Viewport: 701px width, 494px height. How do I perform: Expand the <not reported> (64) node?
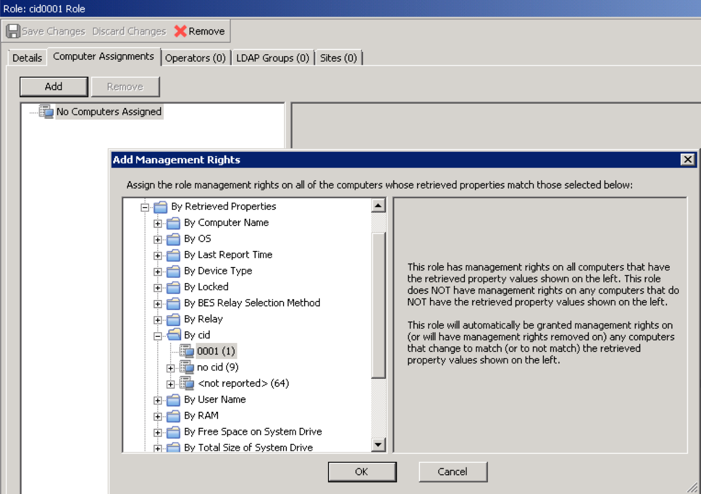click(x=171, y=383)
